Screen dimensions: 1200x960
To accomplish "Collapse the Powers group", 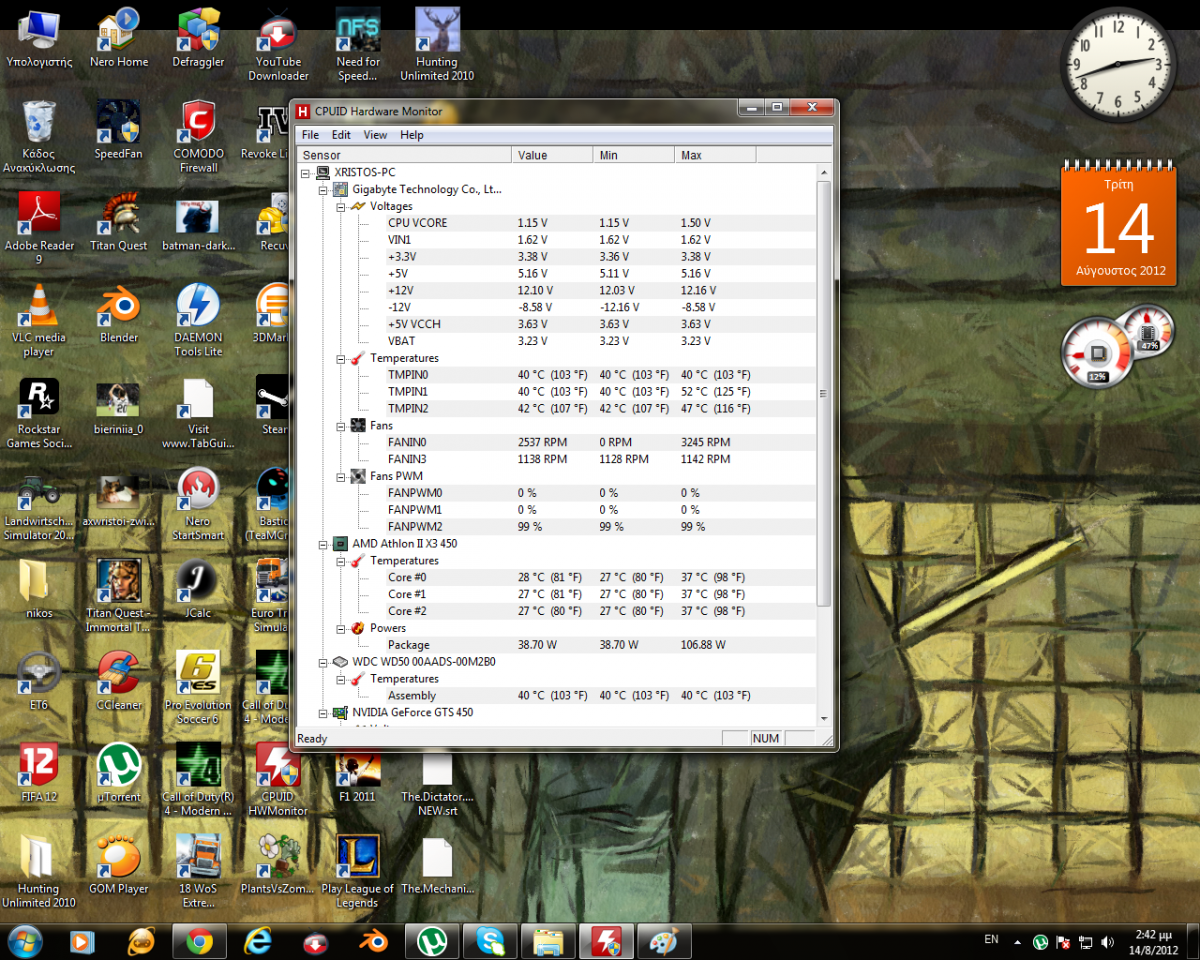I will 341,628.
